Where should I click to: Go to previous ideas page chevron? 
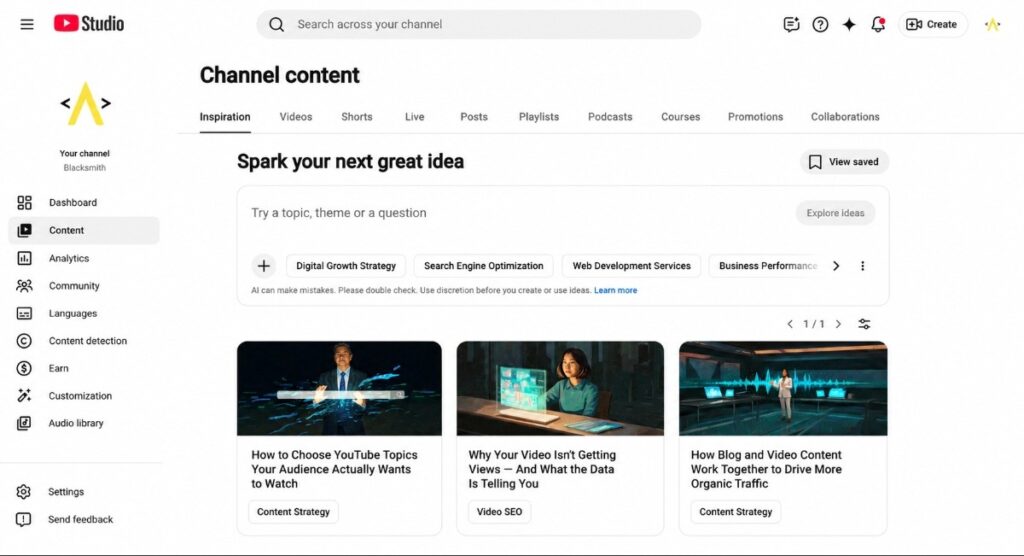coord(790,324)
